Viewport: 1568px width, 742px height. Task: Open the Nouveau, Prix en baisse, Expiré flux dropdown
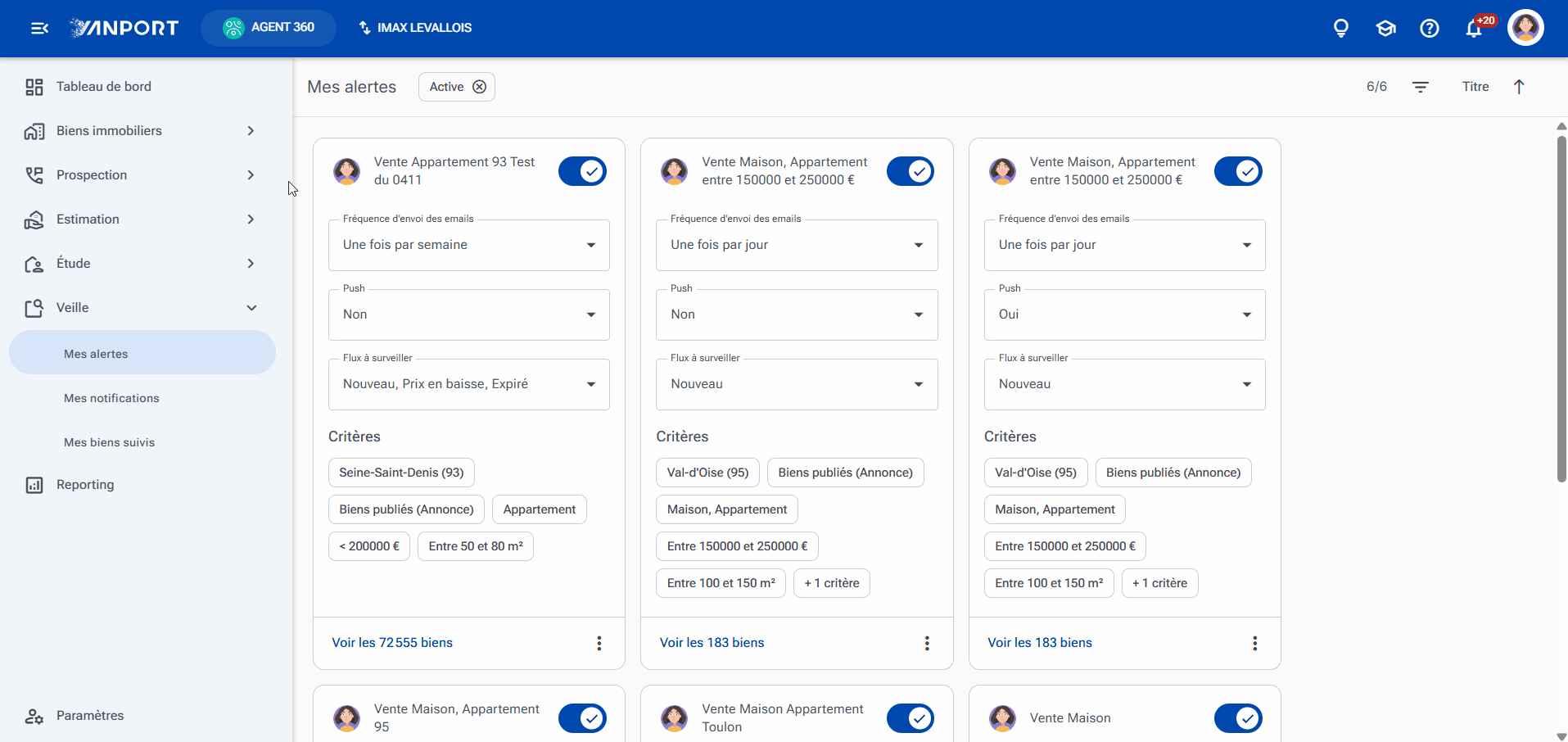pos(469,384)
